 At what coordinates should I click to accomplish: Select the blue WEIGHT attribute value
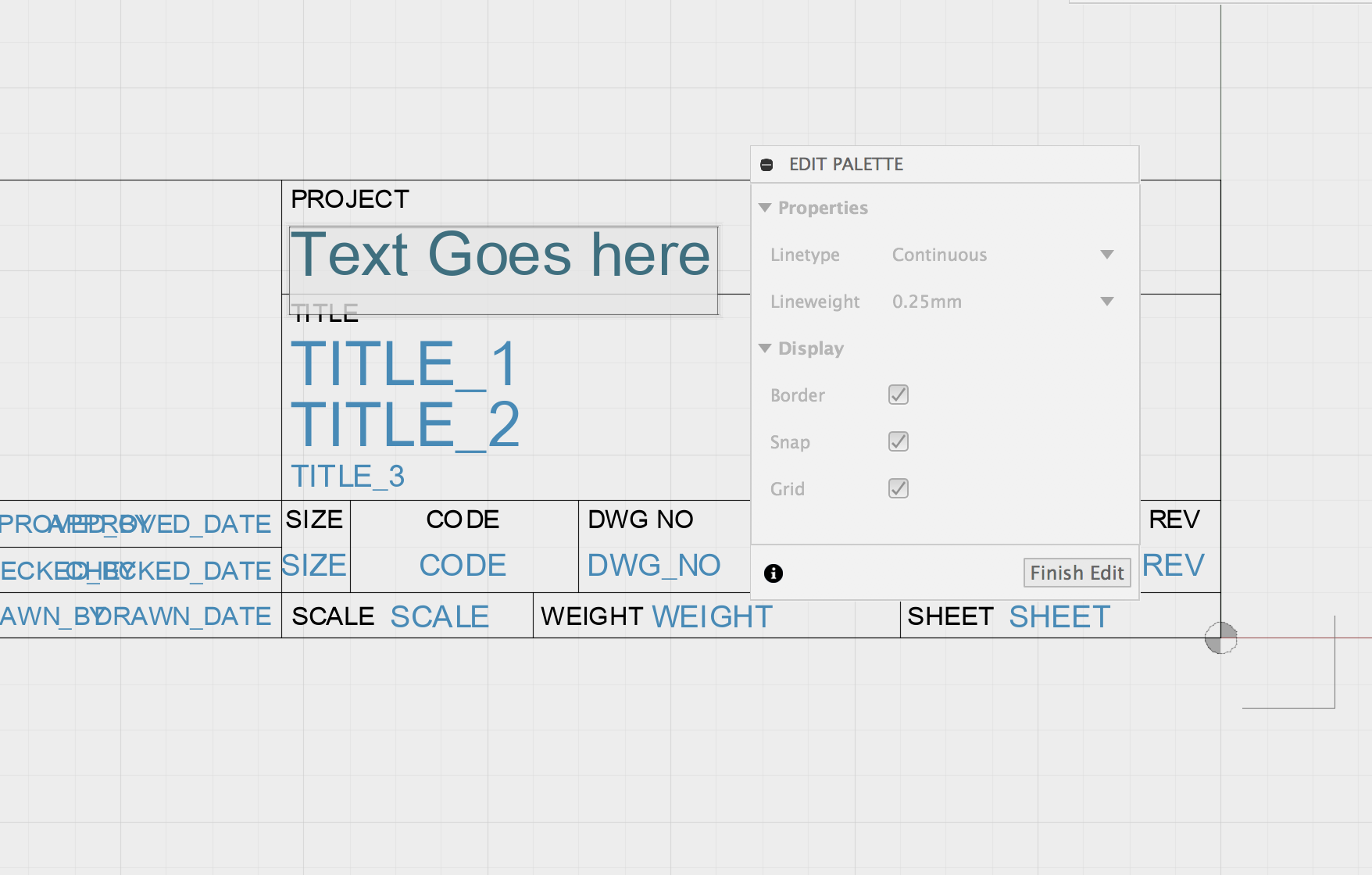point(713,617)
